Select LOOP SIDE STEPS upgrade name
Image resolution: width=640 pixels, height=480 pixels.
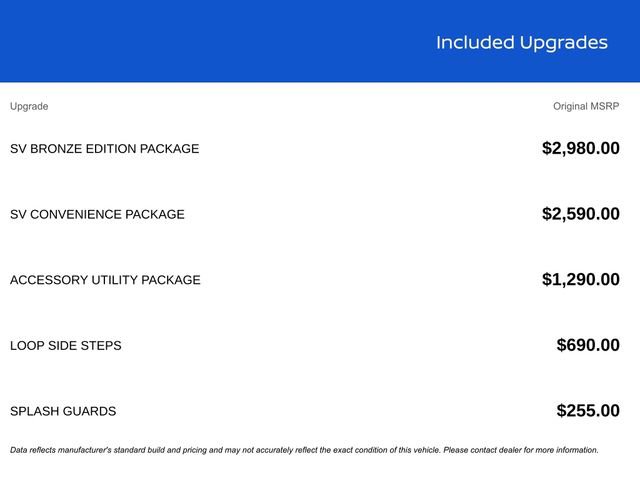[x=65, y=346]
